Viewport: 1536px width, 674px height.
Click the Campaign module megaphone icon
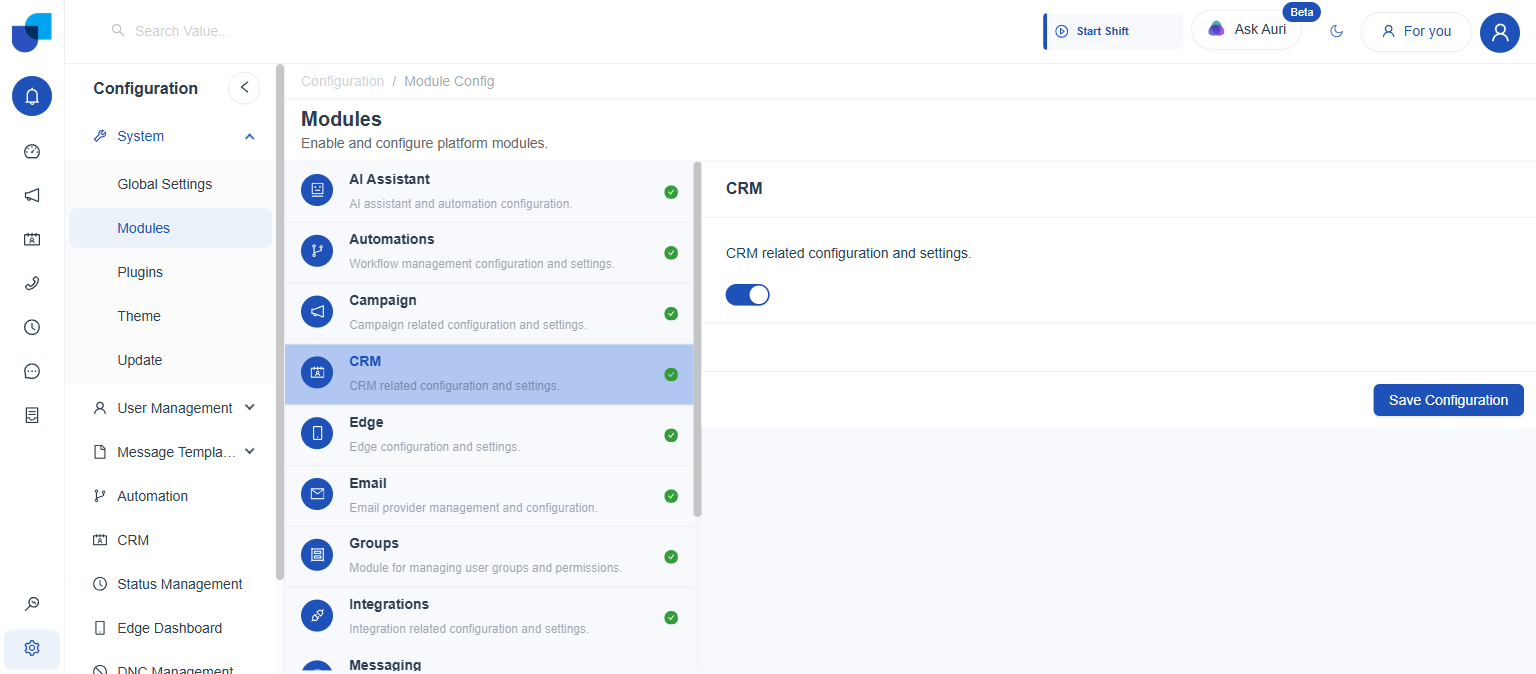317,312
